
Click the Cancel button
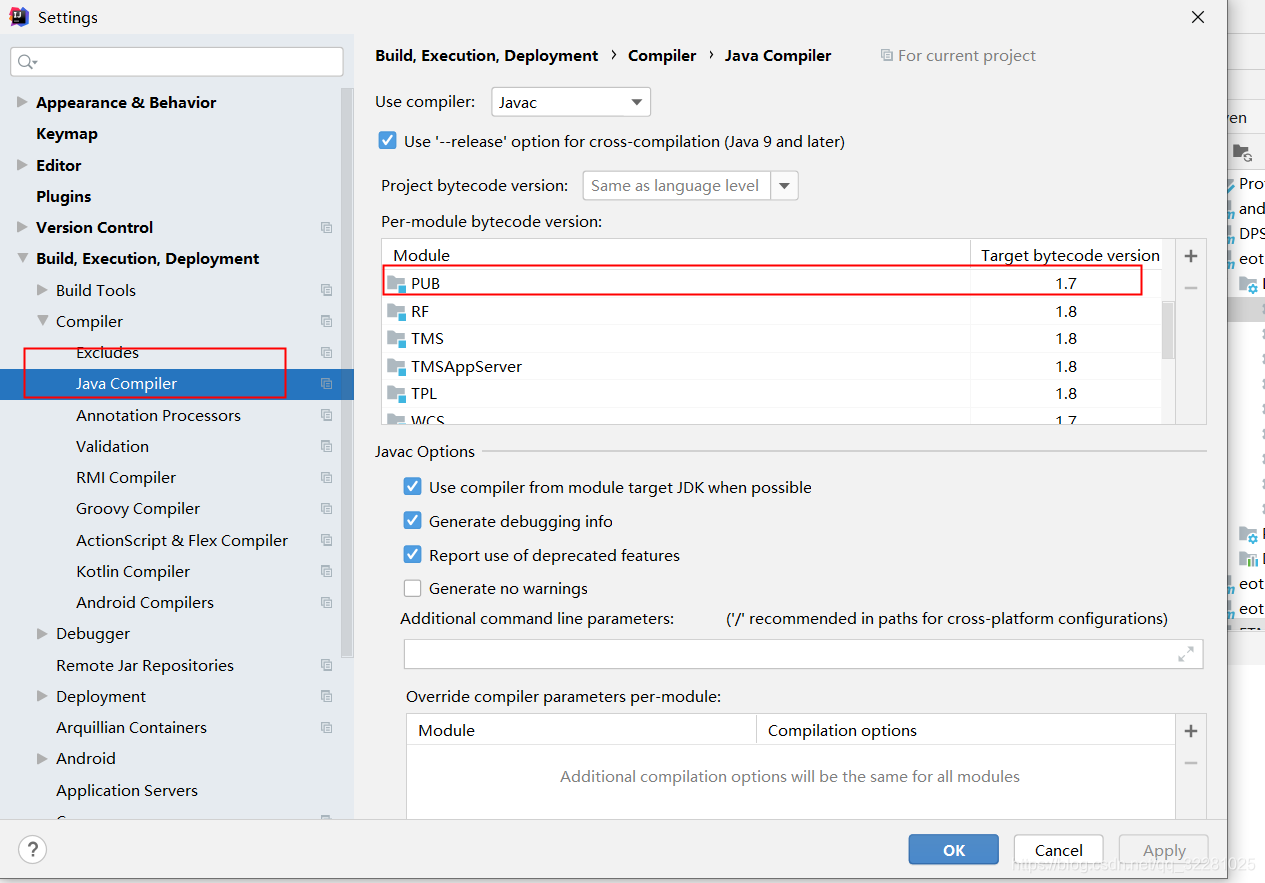(x=1058, y=850)
